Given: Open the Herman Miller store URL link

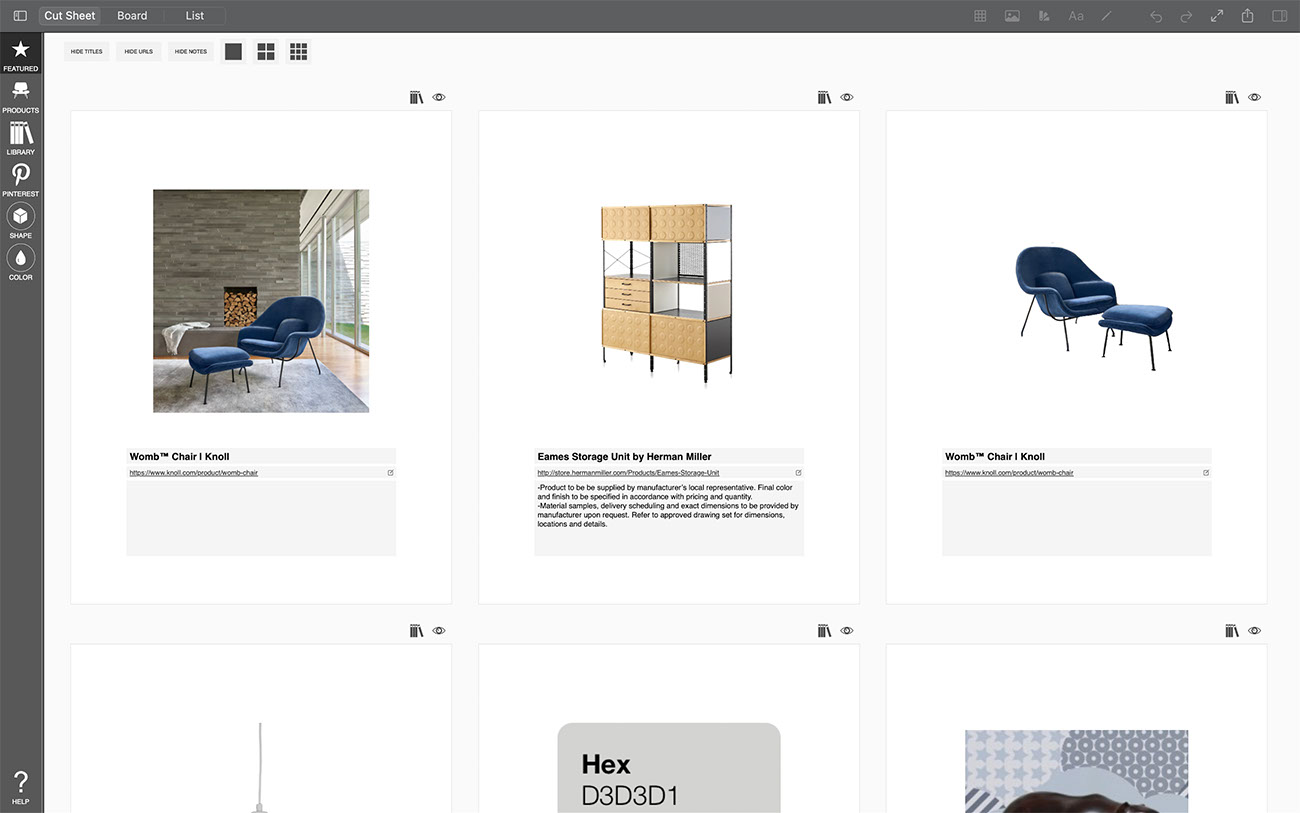Looking at the screenshot, I should [x=628, y=473].
